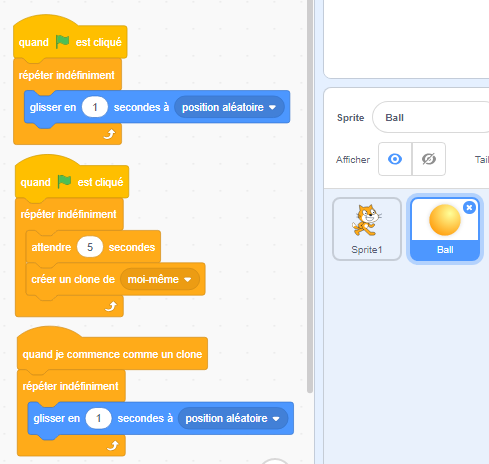Open the moi-même clone dropdown
Image resolution: width=489 pixels, height=464 pixels.
point(160,279)
